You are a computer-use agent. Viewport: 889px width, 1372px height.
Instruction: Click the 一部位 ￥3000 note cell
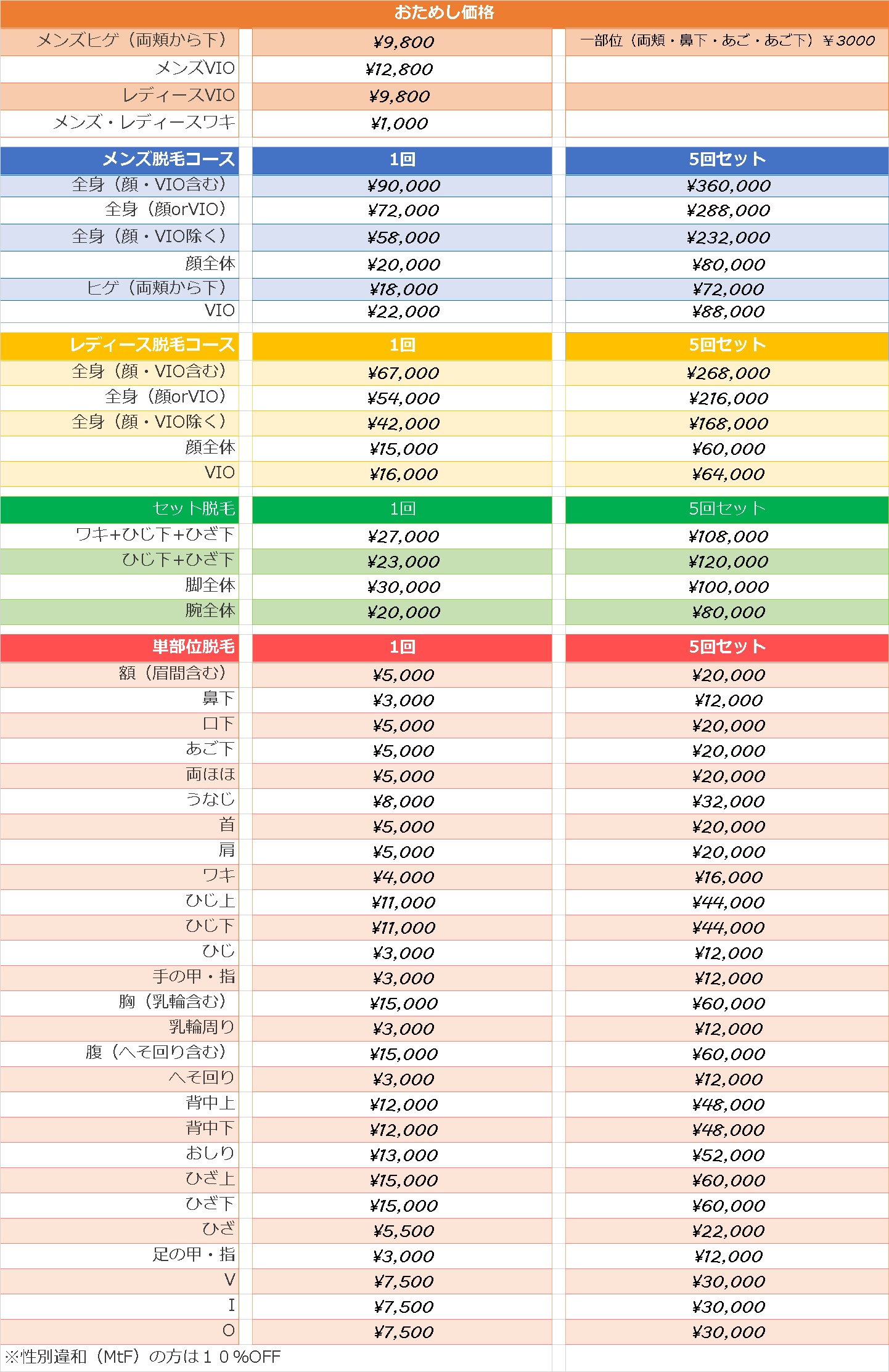point(727,41)
